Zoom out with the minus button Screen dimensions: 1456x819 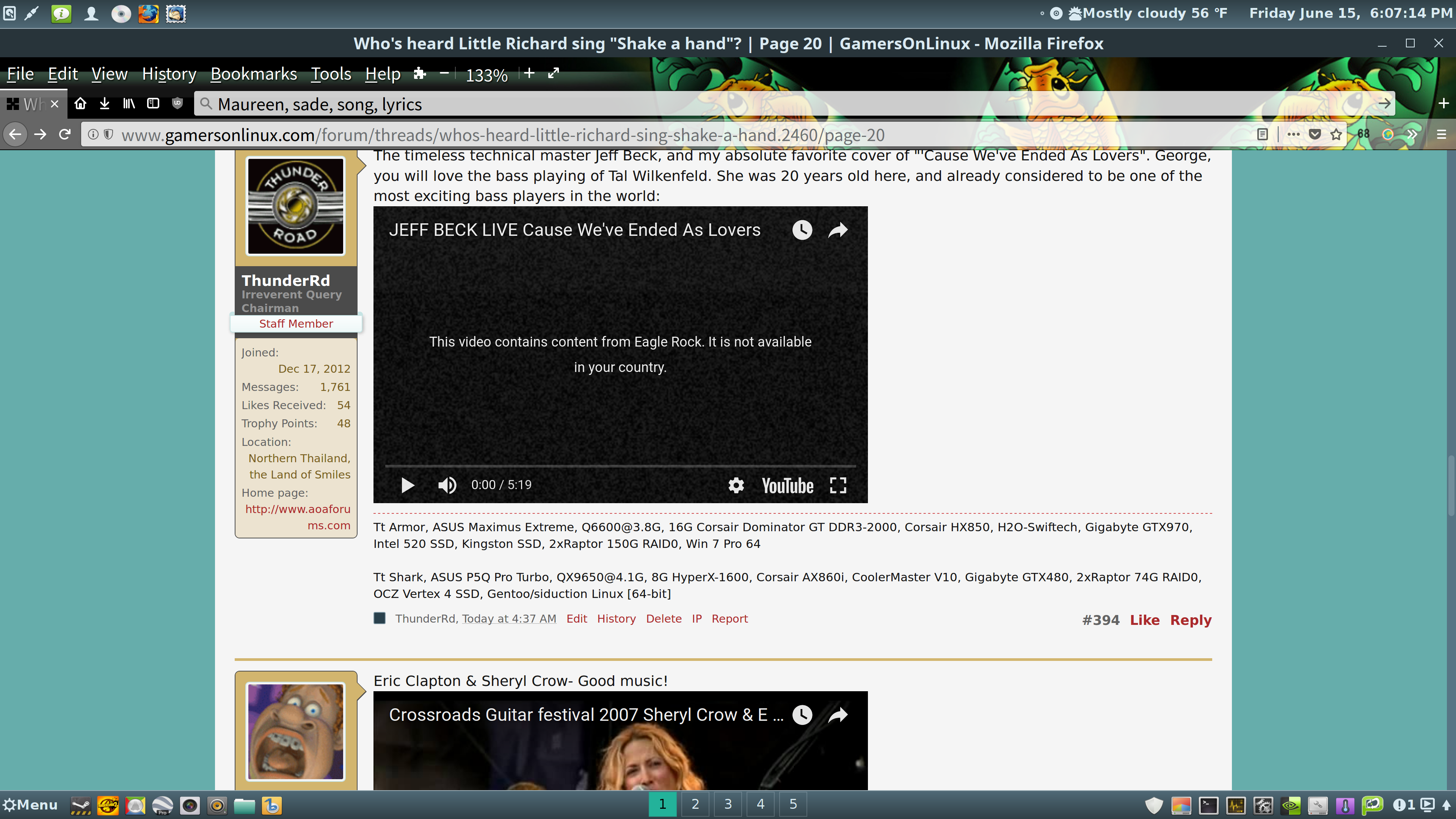(444, 73)
